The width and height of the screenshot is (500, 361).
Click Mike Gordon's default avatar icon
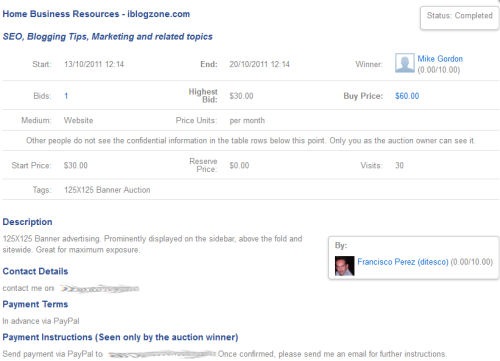[x=405, y=63]
